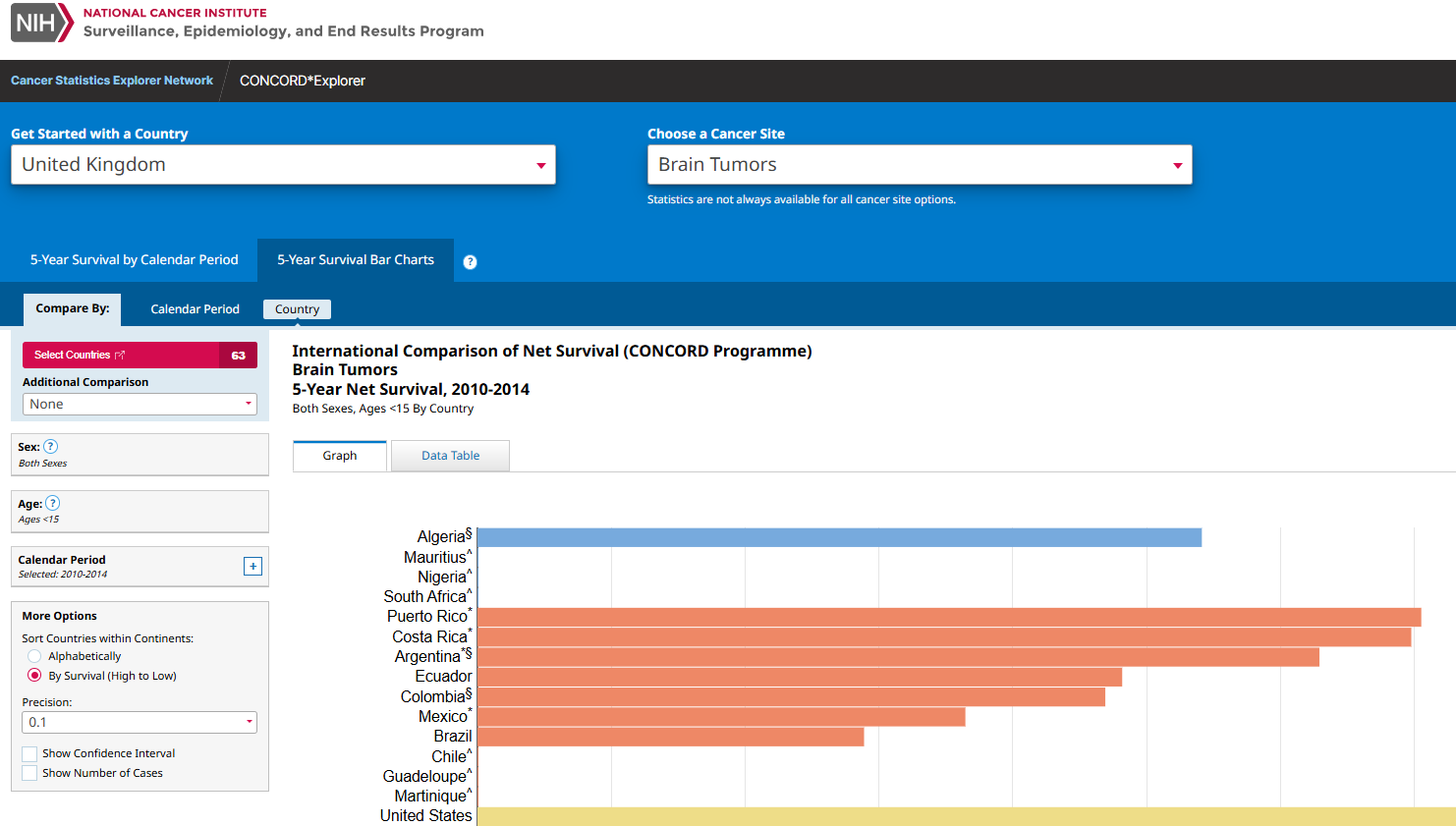Click the help icon beside Bar Charts tab
Screen dimensions: 1456x826
tap(470, 261)
